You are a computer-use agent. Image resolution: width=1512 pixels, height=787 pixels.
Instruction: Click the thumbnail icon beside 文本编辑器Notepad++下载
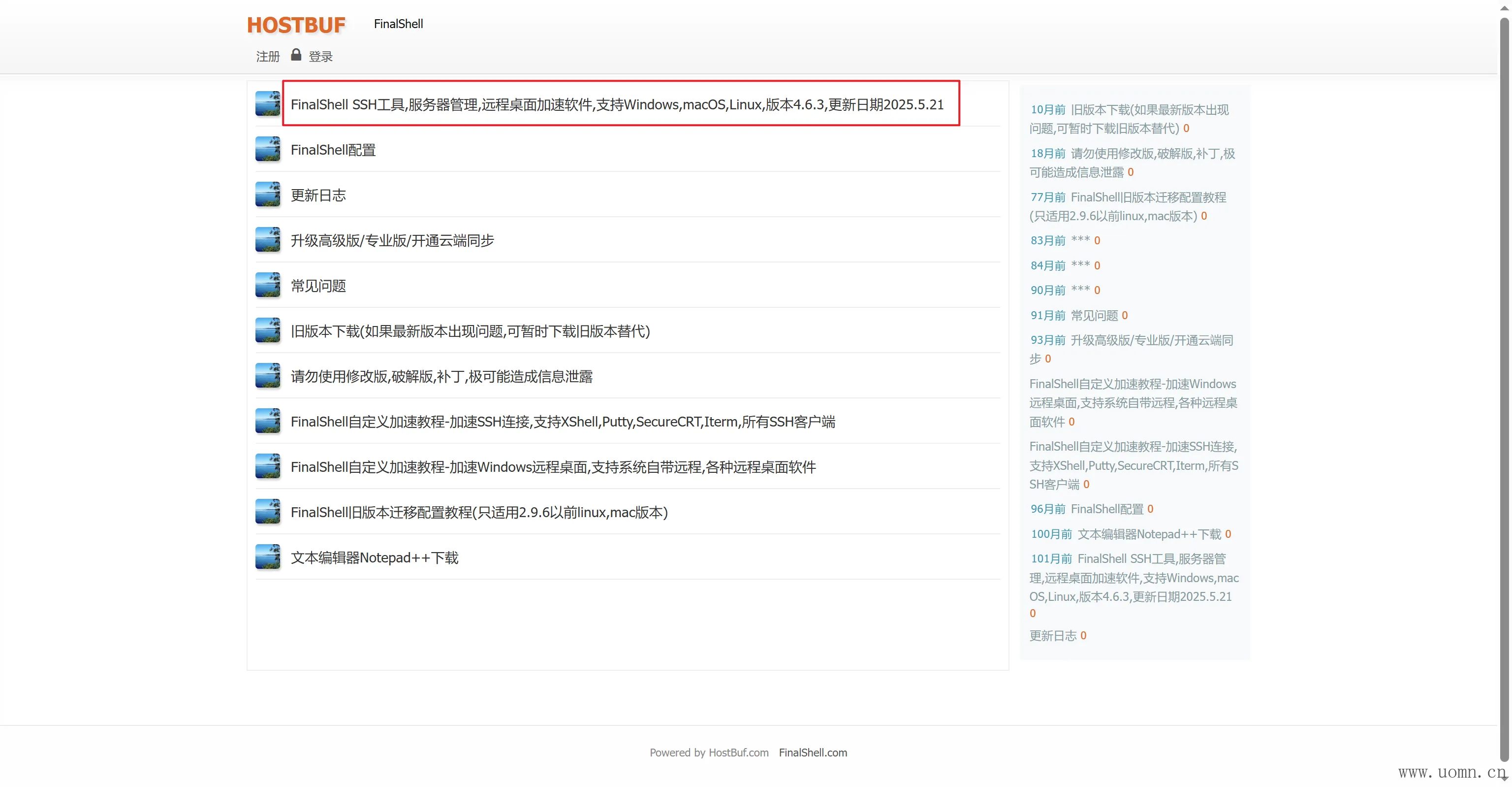click(268, 557)
